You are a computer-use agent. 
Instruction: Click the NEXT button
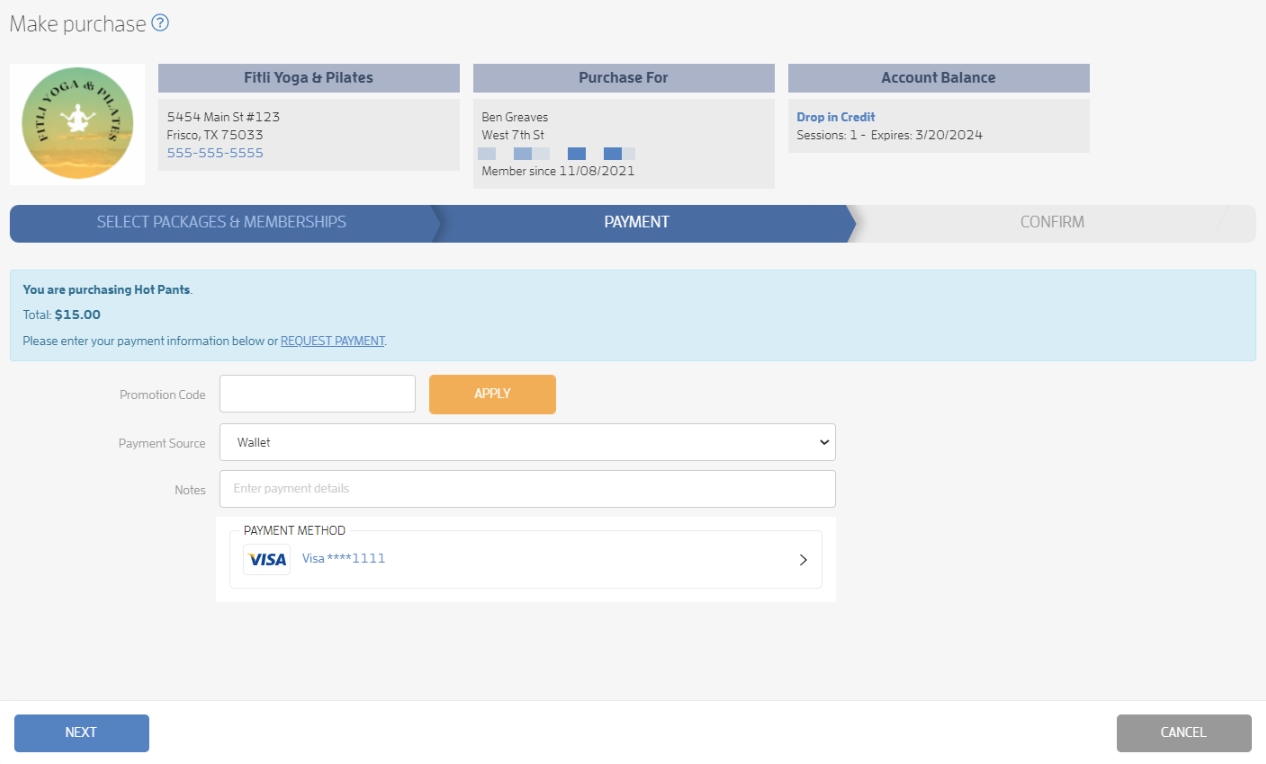(x=81, y=732)
